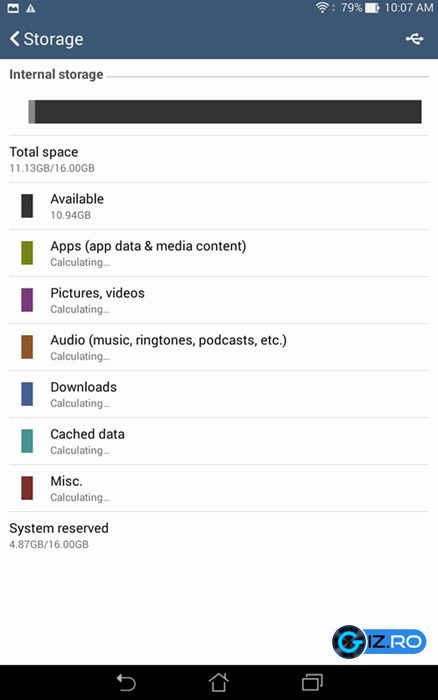
Task: Tap the back arrow beside Storage
Action: 15,39
